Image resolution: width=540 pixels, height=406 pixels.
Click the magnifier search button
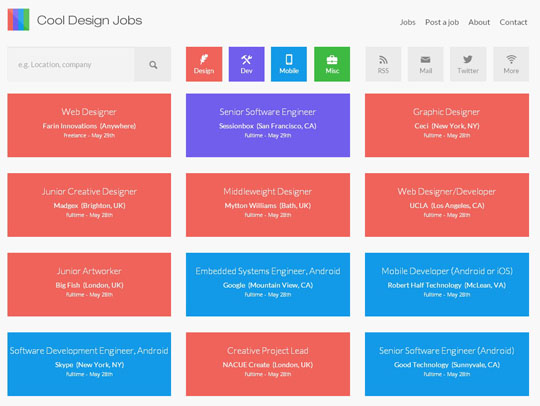point(153,64)
